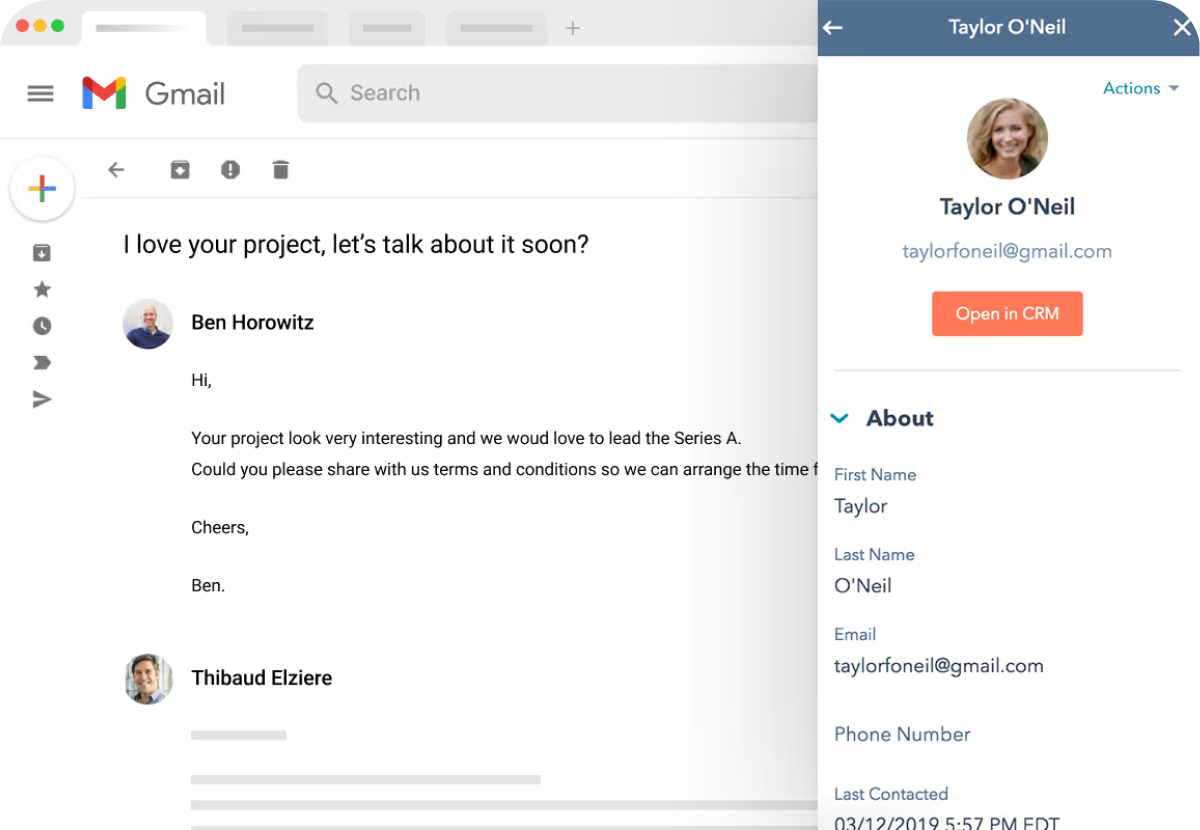Focus the Gmail Search field
The height and width of the screenshot is (830, 1200).
point(558,93)
